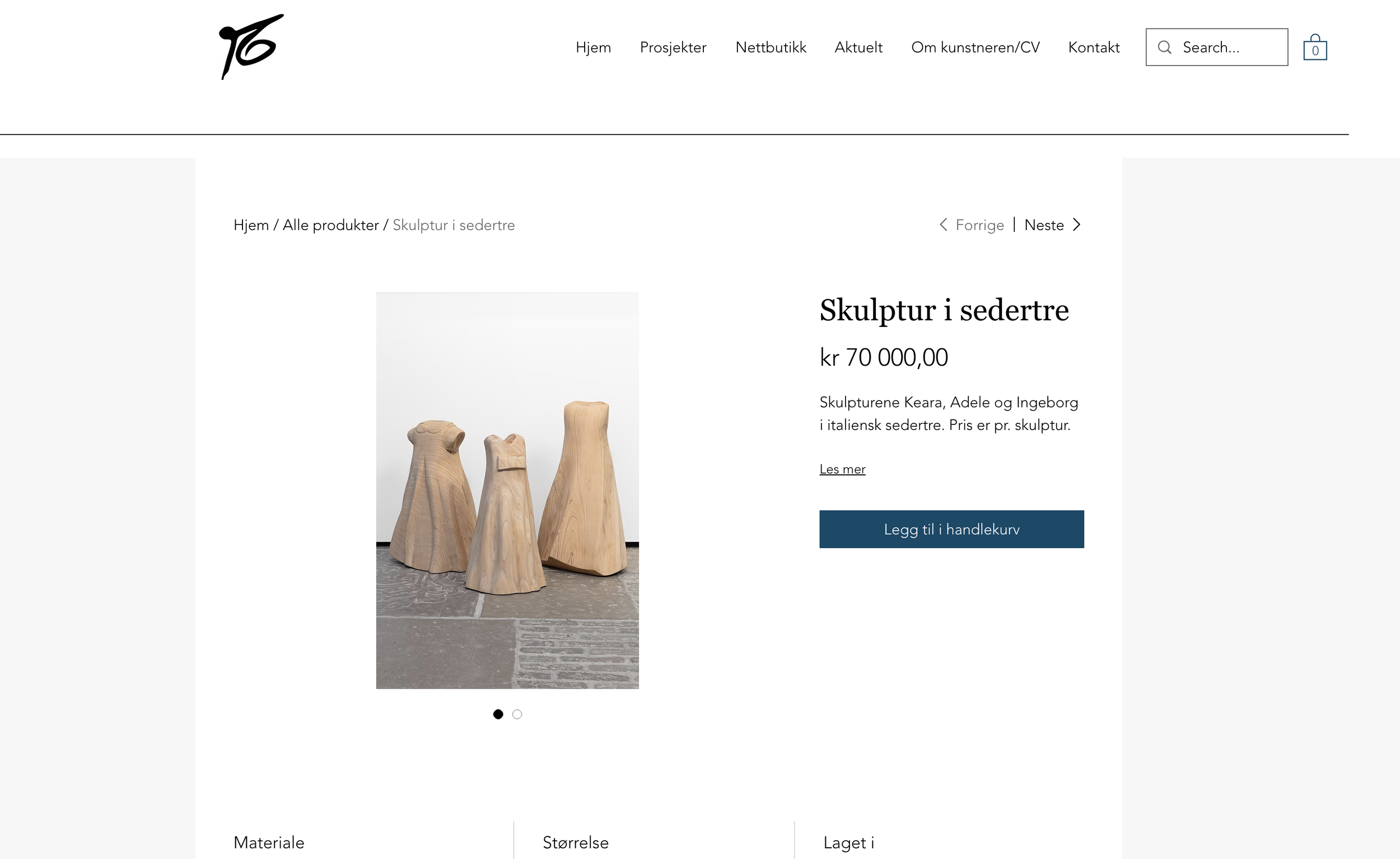Open the Kontakt page
Image resolution: width=1400 pixels, height=859 pixels.
(x=1094, y=47)
